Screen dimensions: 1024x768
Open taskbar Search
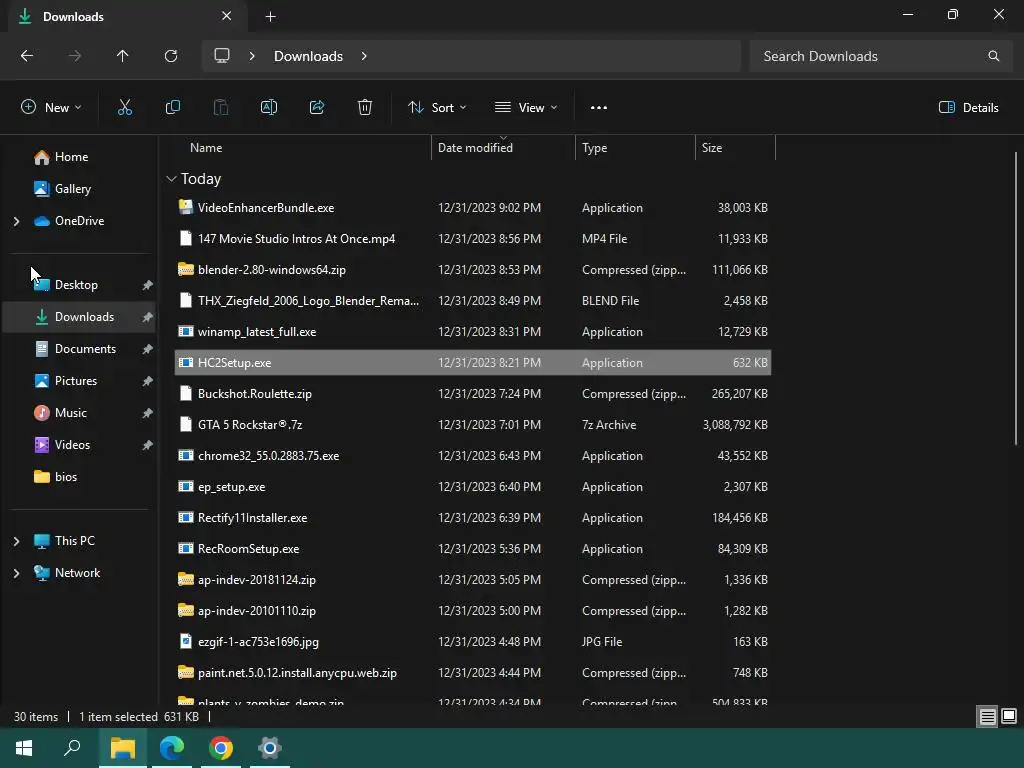tap(72, 748)
